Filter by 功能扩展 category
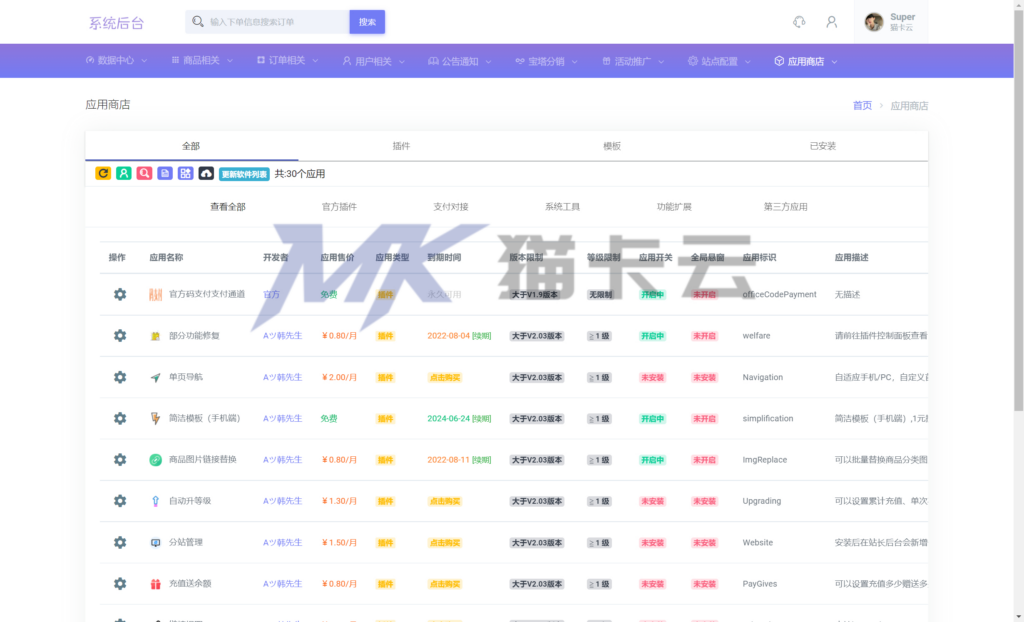Image resolution: width=1024 pixels, height=622 pixels. point(674,206)
